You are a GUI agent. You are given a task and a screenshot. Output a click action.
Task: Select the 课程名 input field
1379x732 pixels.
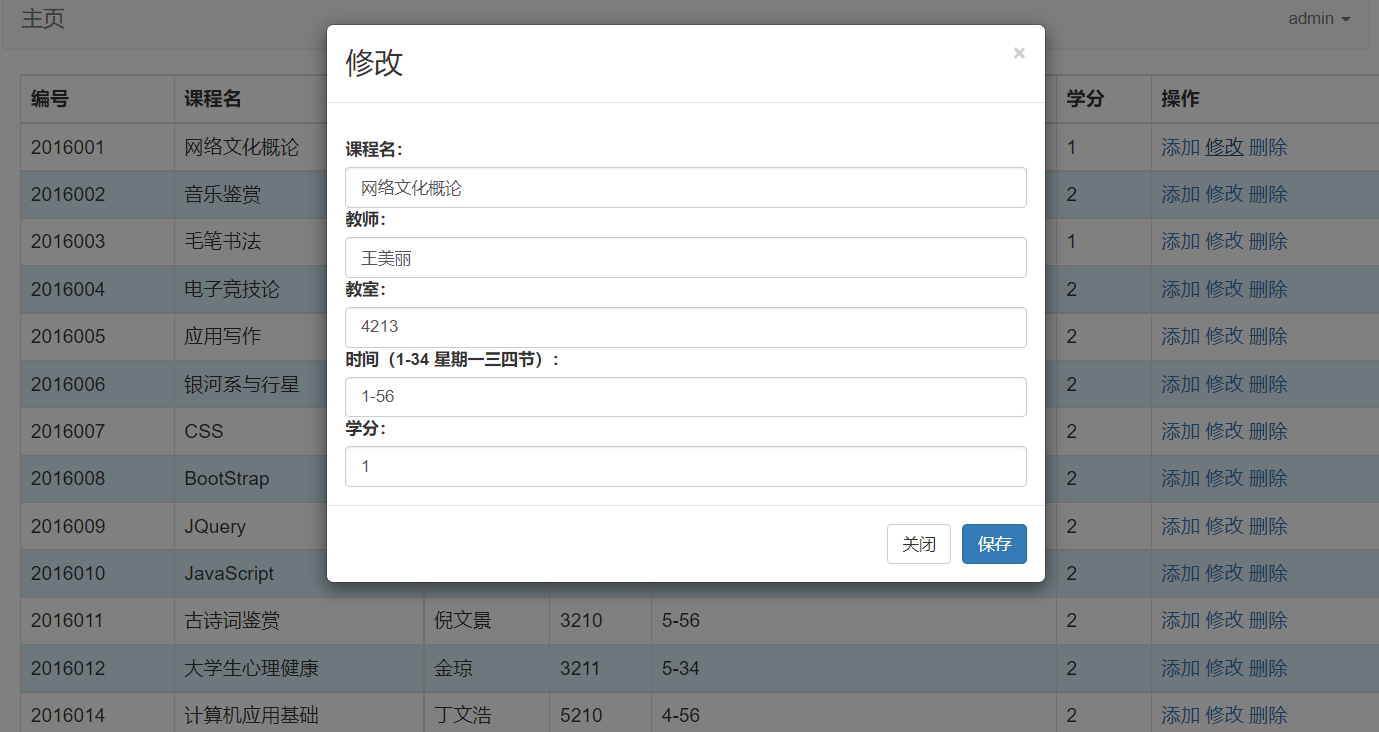click(686, 187)
